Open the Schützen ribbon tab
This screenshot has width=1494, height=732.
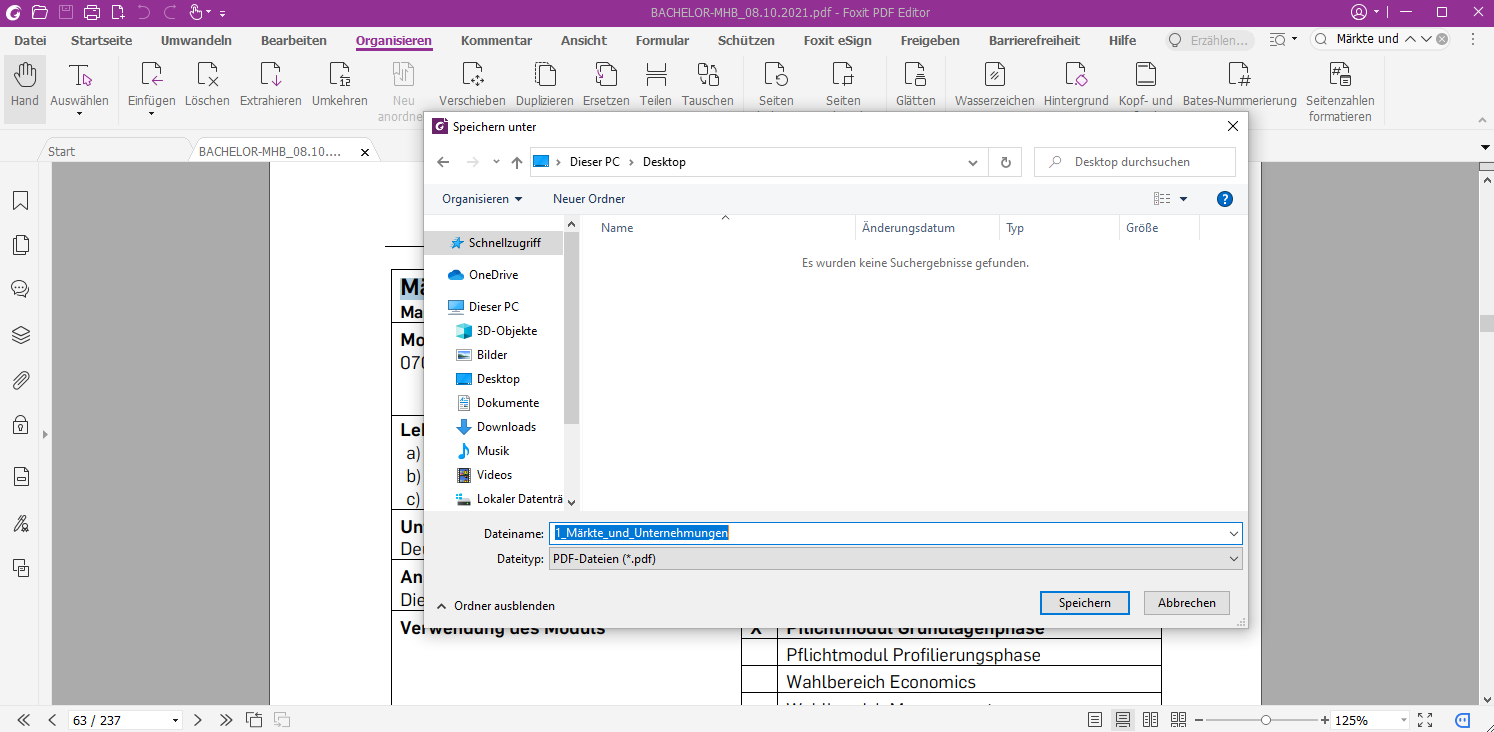coord(746,41)
